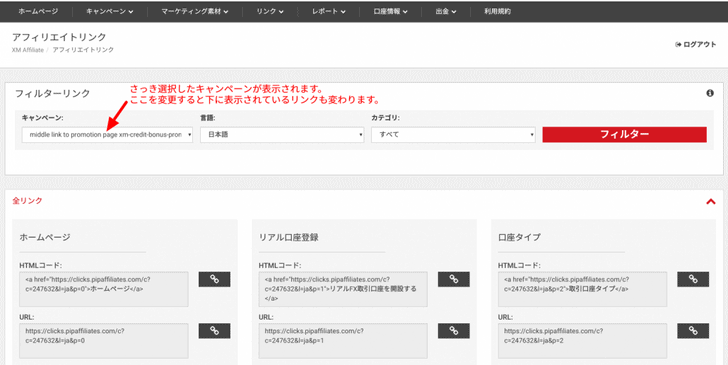Click the アフィリエイトリンク page title
This screenshot has width=728, height=365.
tap(59, 37)
